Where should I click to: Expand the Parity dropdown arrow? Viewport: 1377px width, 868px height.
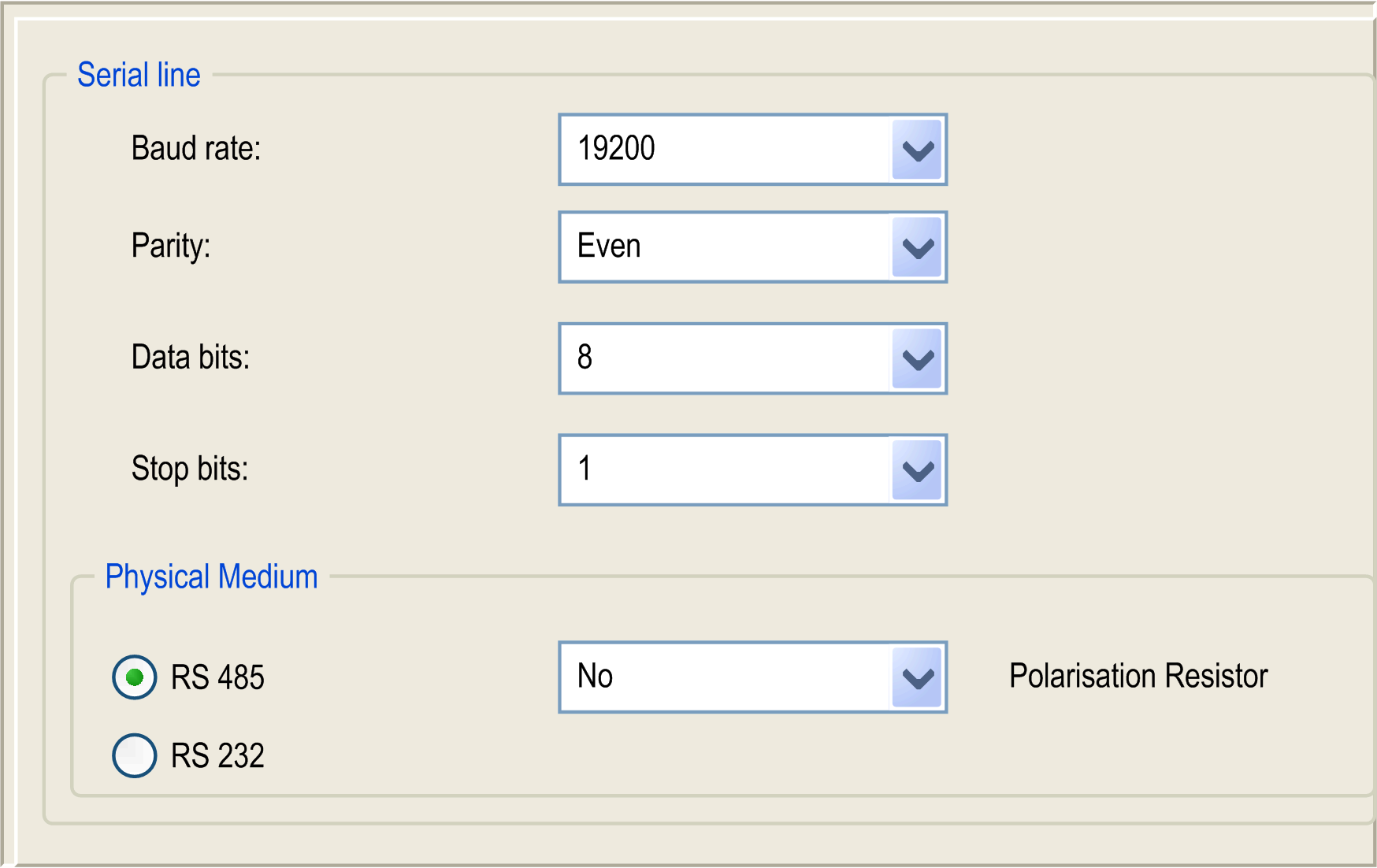click(x=917, y=247)
